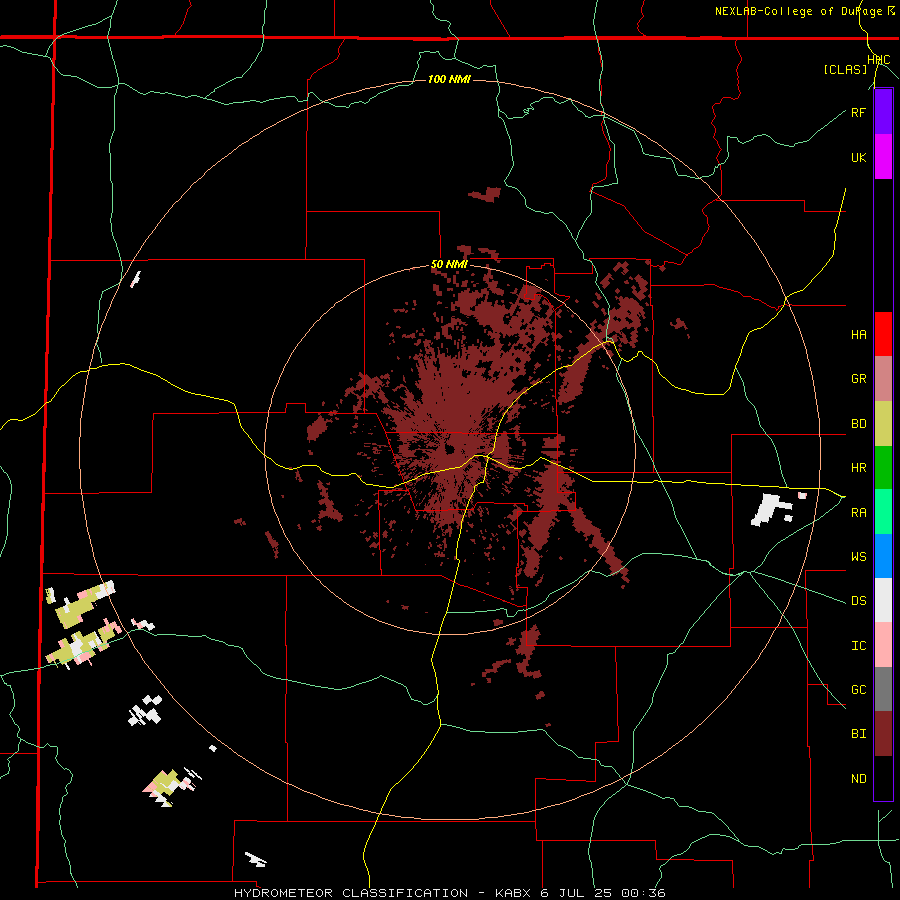This screenshot has height=900, width=900.
Task: Click the [CLAS] legend heading
Action: point(845,70)
